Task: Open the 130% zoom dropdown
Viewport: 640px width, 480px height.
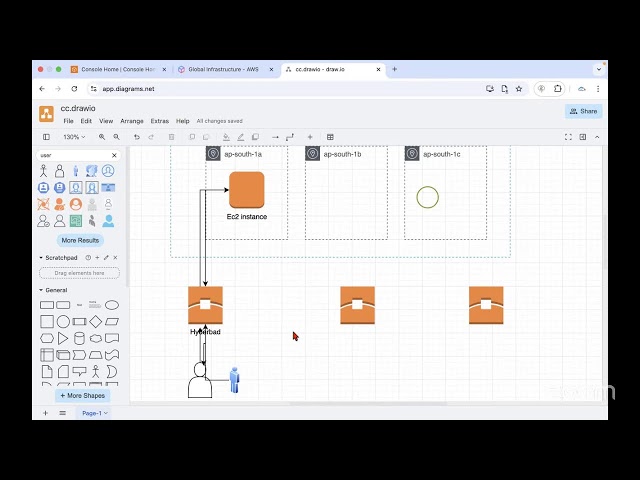Action: 74,137
